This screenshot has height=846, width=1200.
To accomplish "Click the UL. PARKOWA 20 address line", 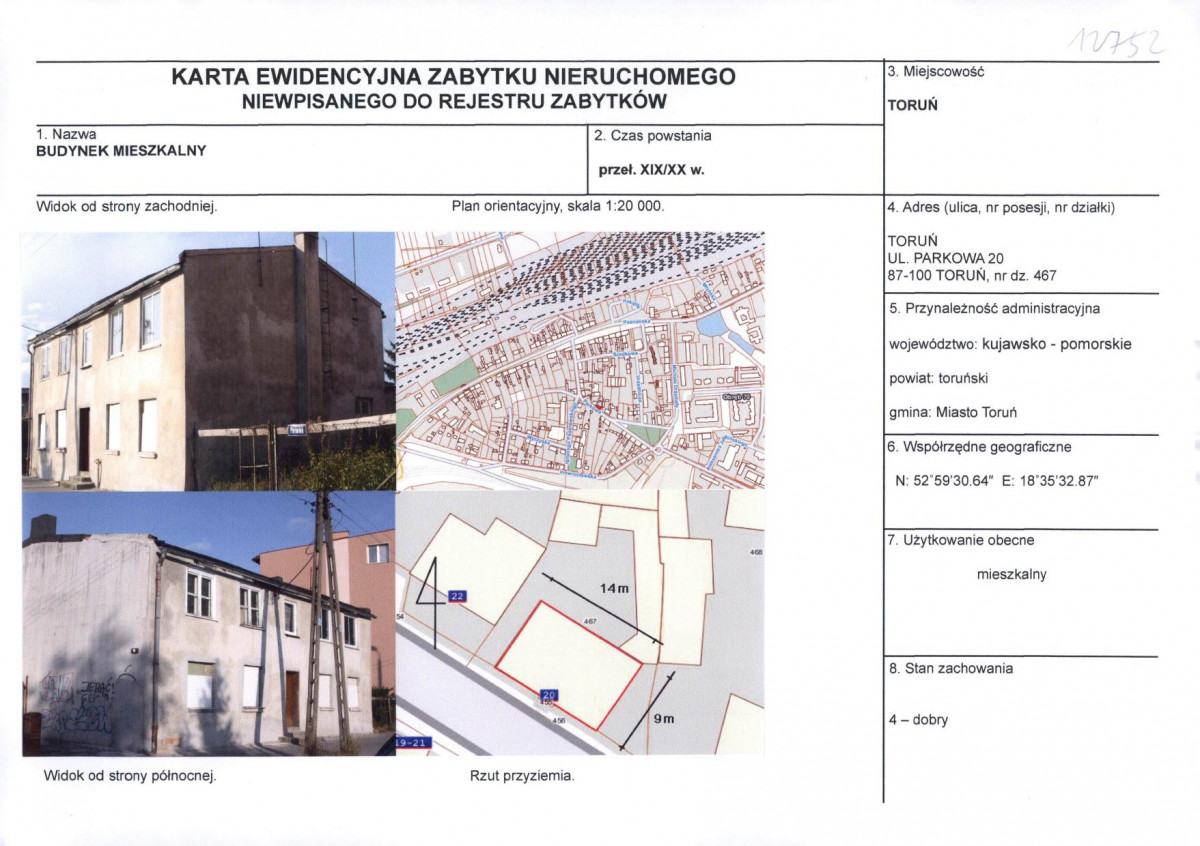I will [945, 258].
